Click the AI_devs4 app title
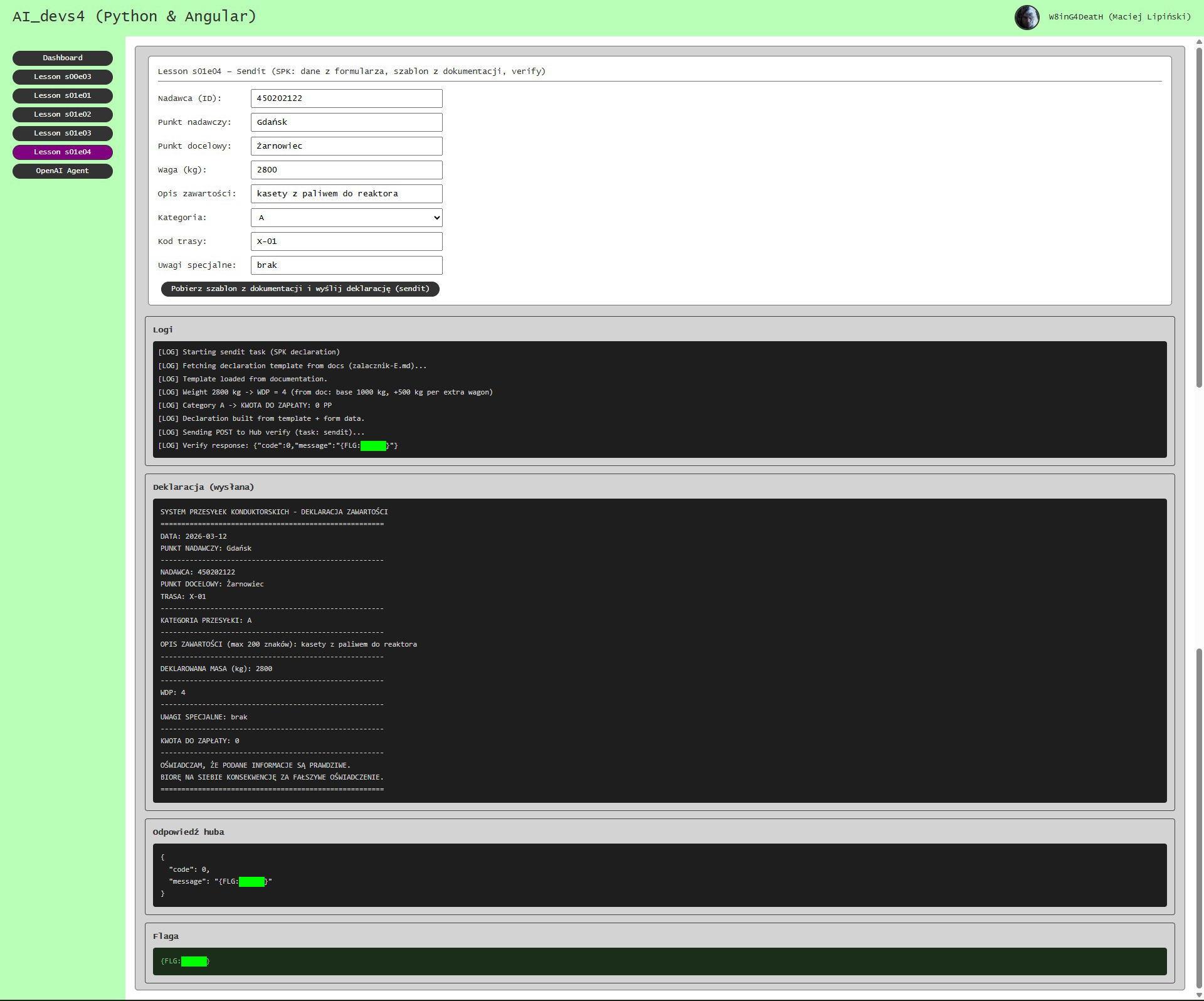The image size is (1204, 1001). 134,16
